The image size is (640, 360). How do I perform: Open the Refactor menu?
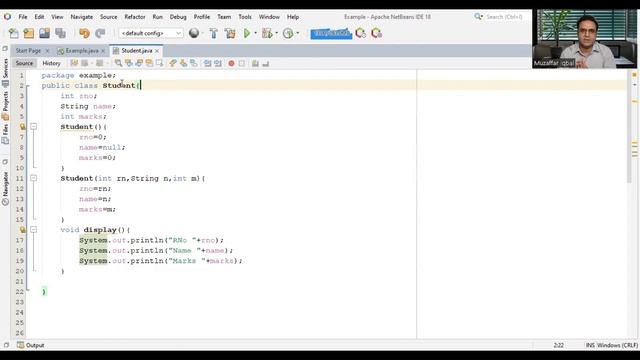pyautogui.click(x=135, y=17)
